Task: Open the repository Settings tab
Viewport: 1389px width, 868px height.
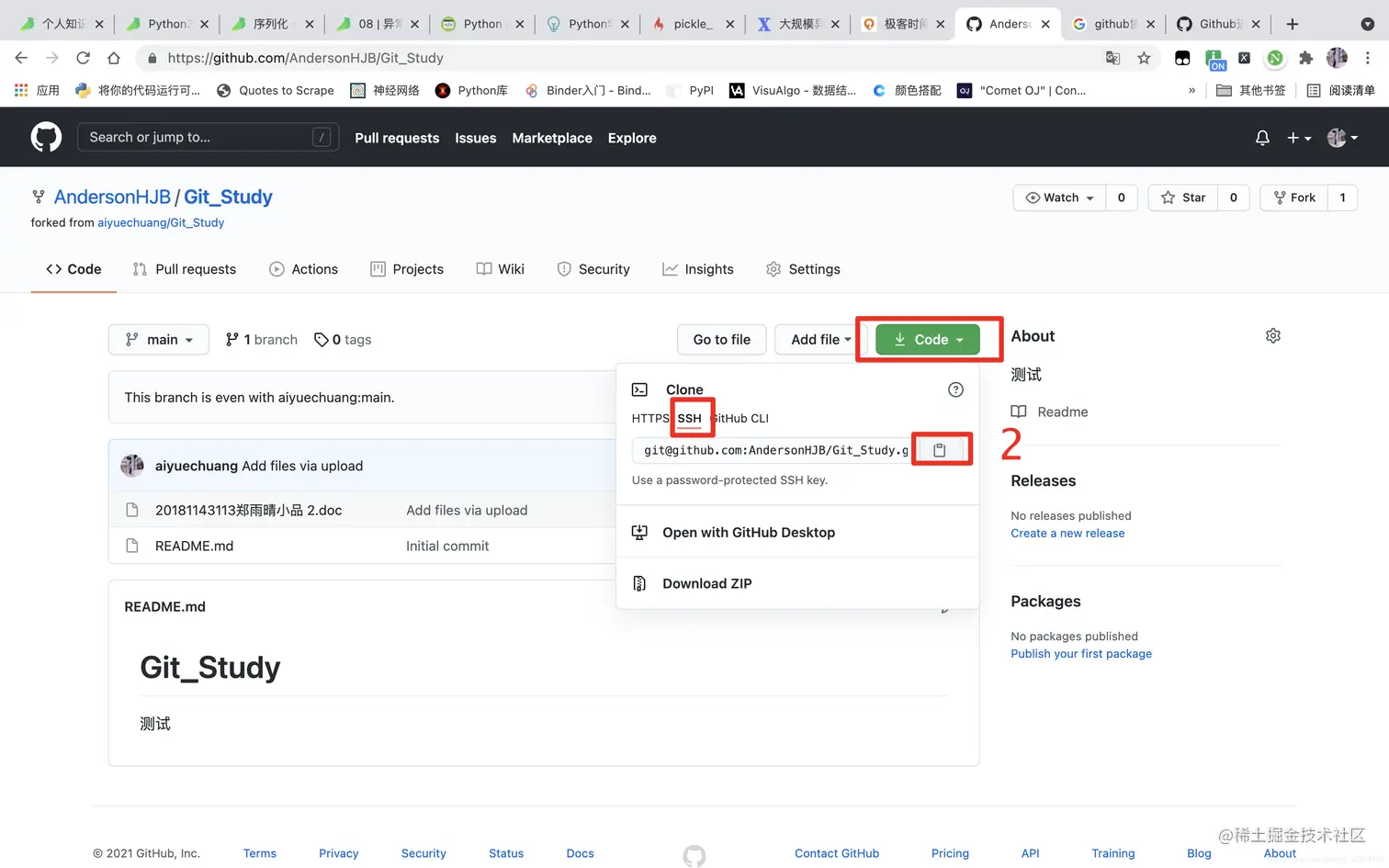Action: (803, 269)
